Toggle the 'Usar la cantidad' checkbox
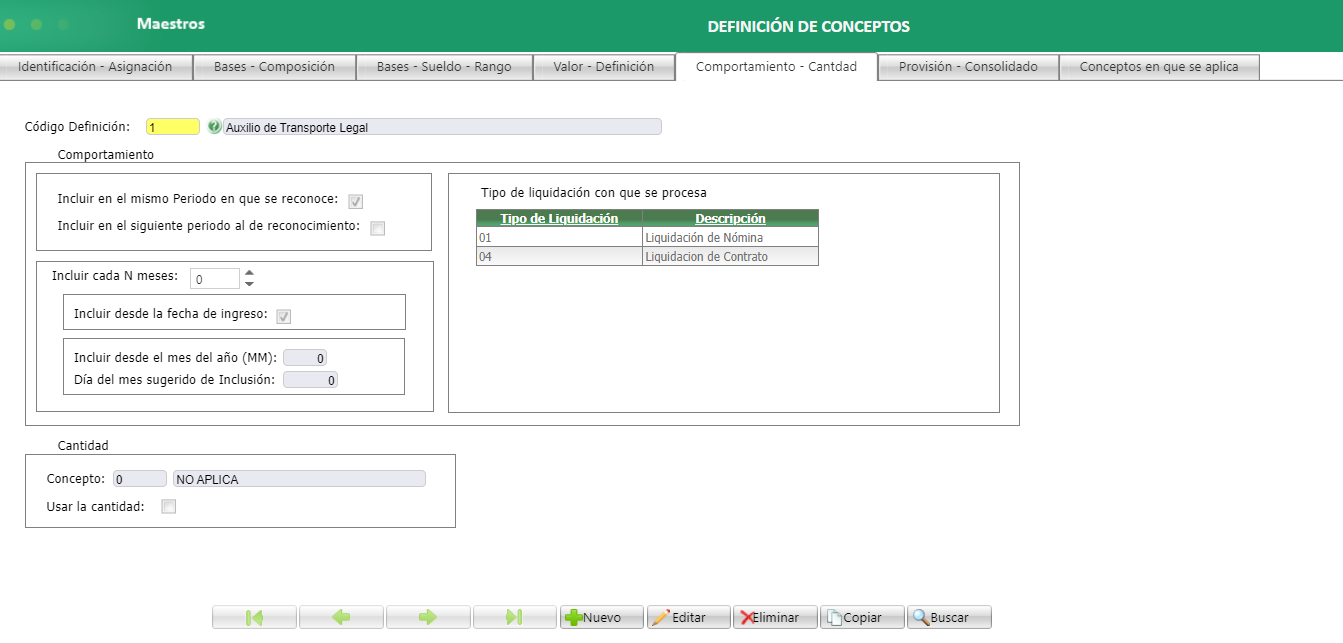Viewport: 1343px width, 643px height. tap(168, 506)
